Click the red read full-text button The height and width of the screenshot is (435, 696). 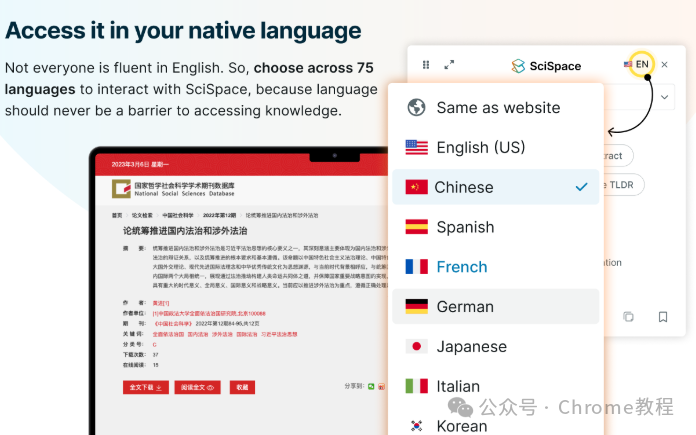197,387
